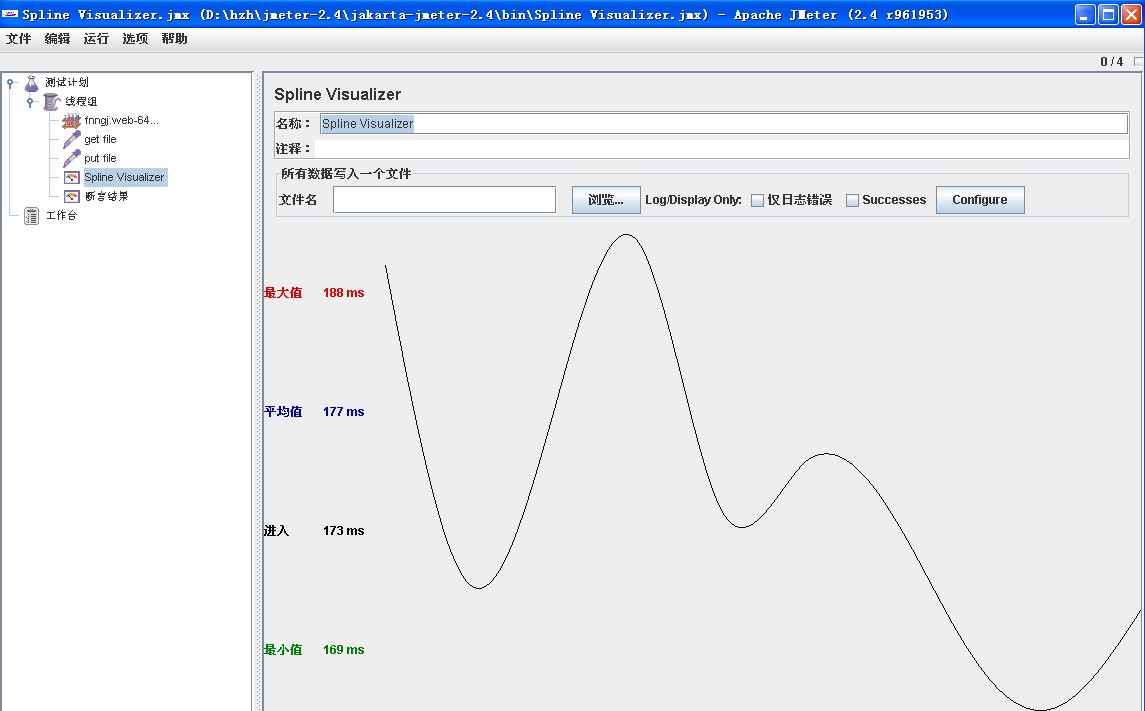This screenshot has width=1145, height=711.
Task: Collapse the Thread Group tree node
Action: (x=30, y=102)
